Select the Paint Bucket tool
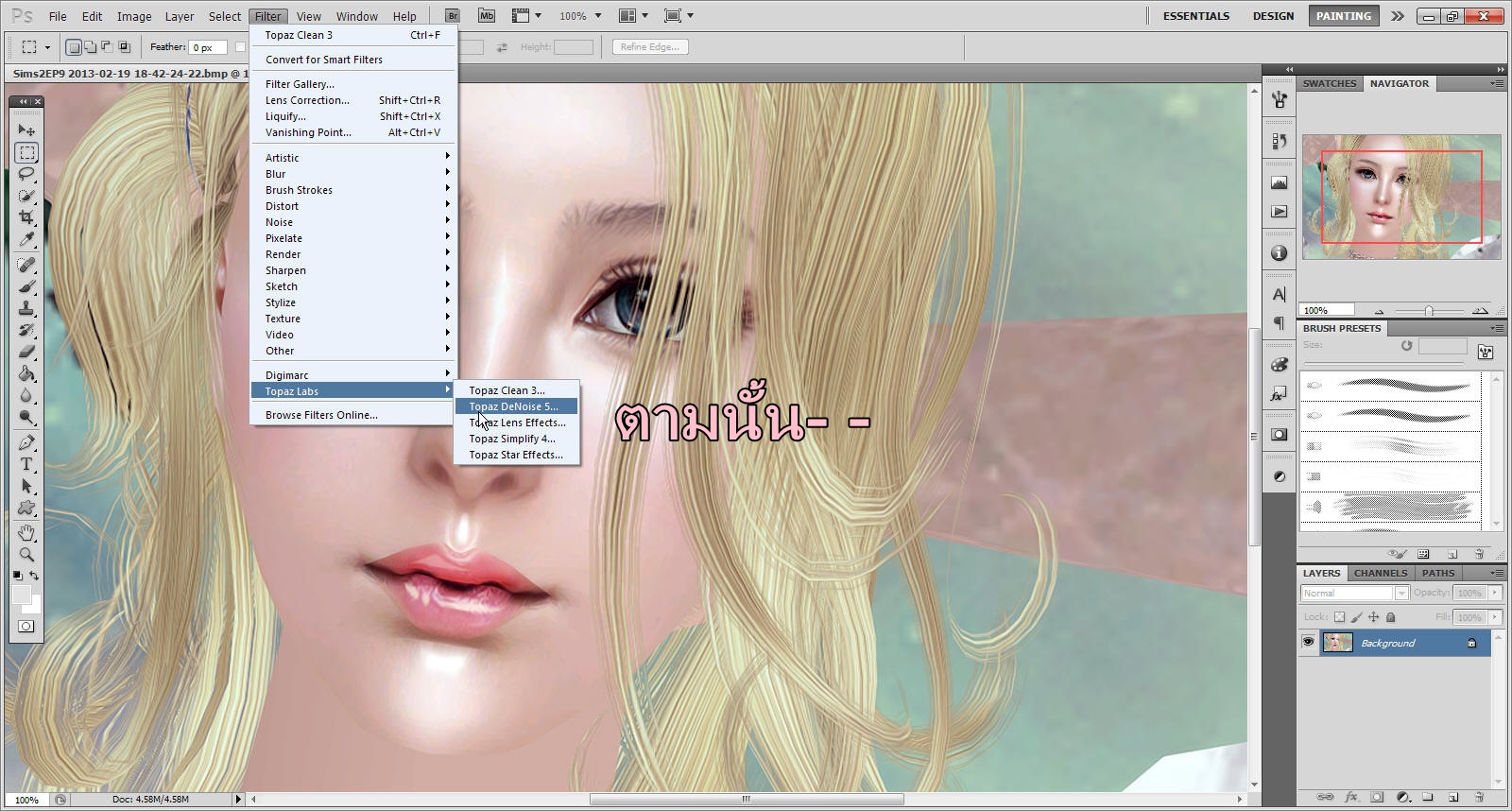This screenshot has height=811, width=1512. (26, 374)
